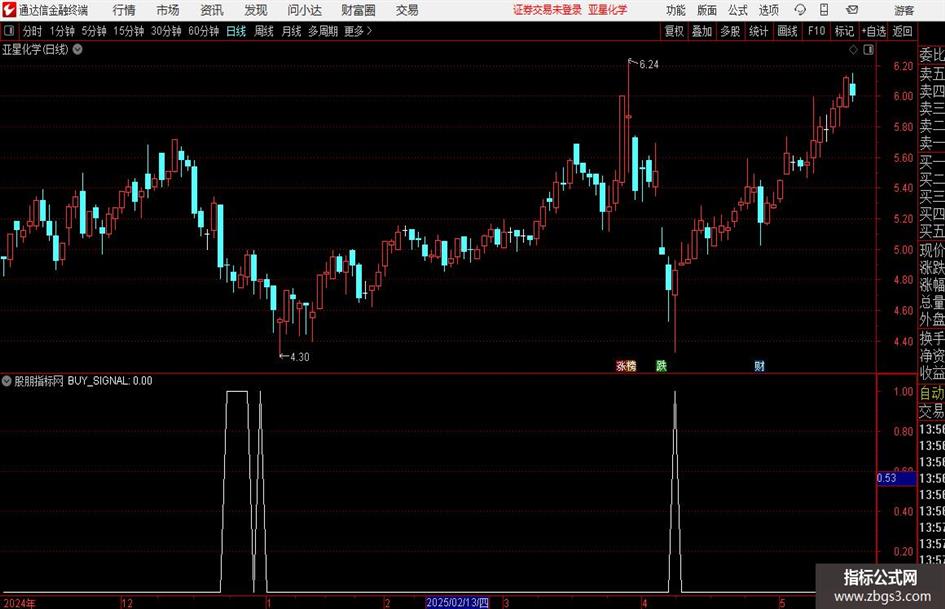Switch to 15分钟 period
Viewport: 945px width, 609px height.
click(x=129, y=31)
